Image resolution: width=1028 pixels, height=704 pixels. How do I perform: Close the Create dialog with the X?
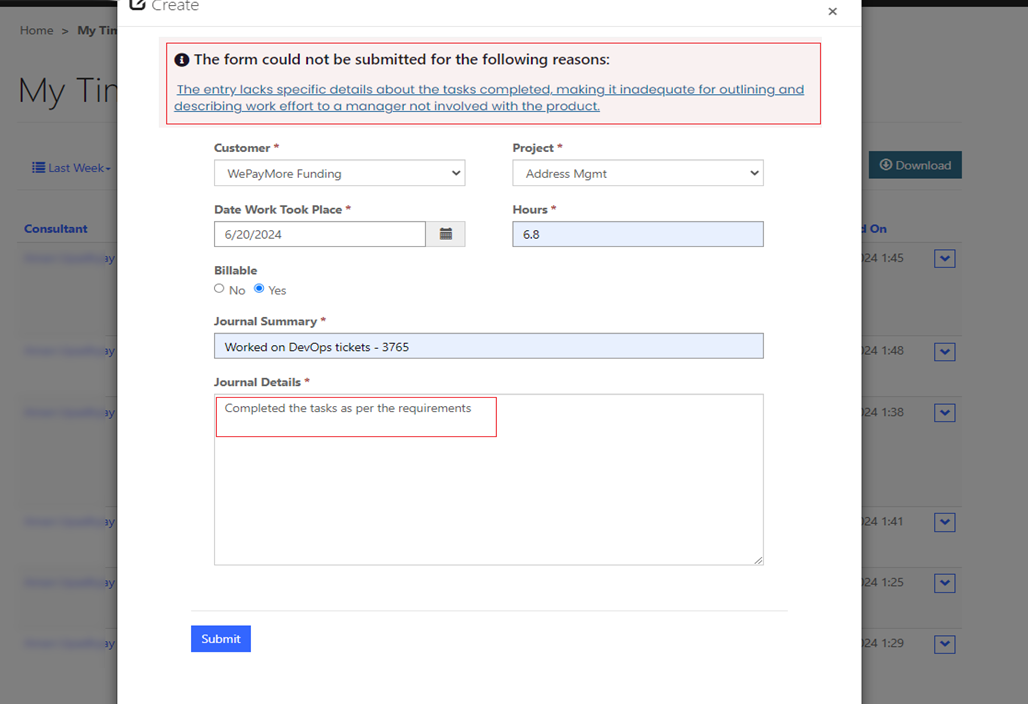832,12
